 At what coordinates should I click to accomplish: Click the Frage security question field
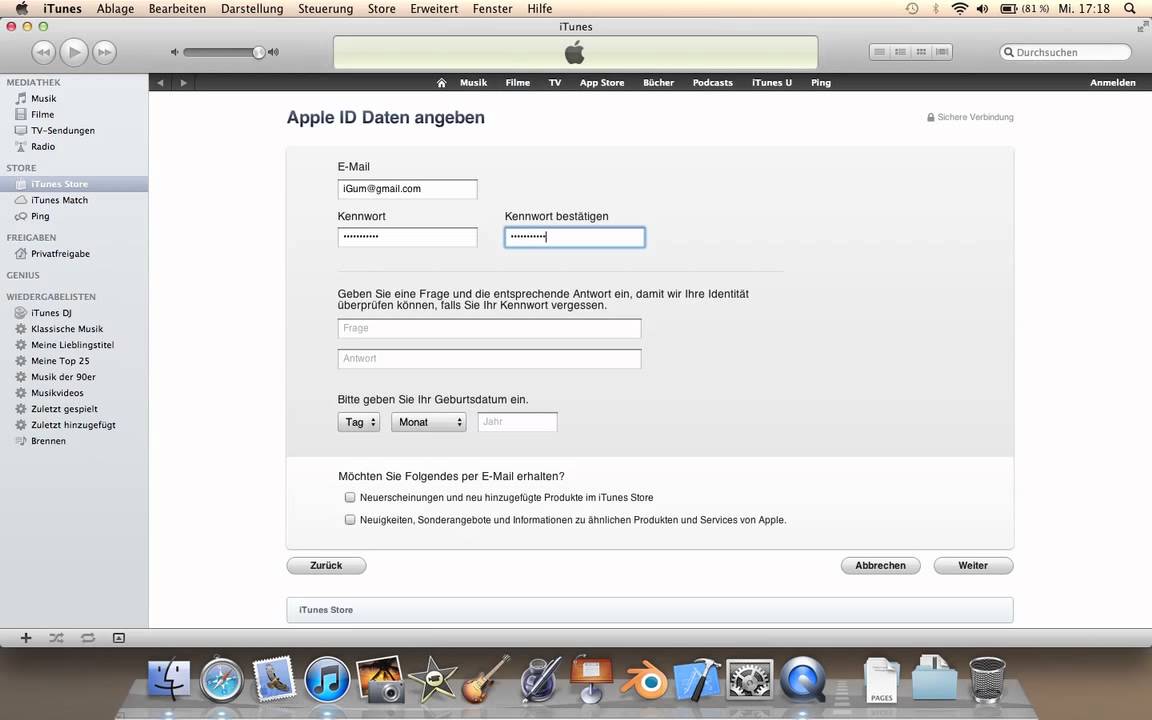489,328
